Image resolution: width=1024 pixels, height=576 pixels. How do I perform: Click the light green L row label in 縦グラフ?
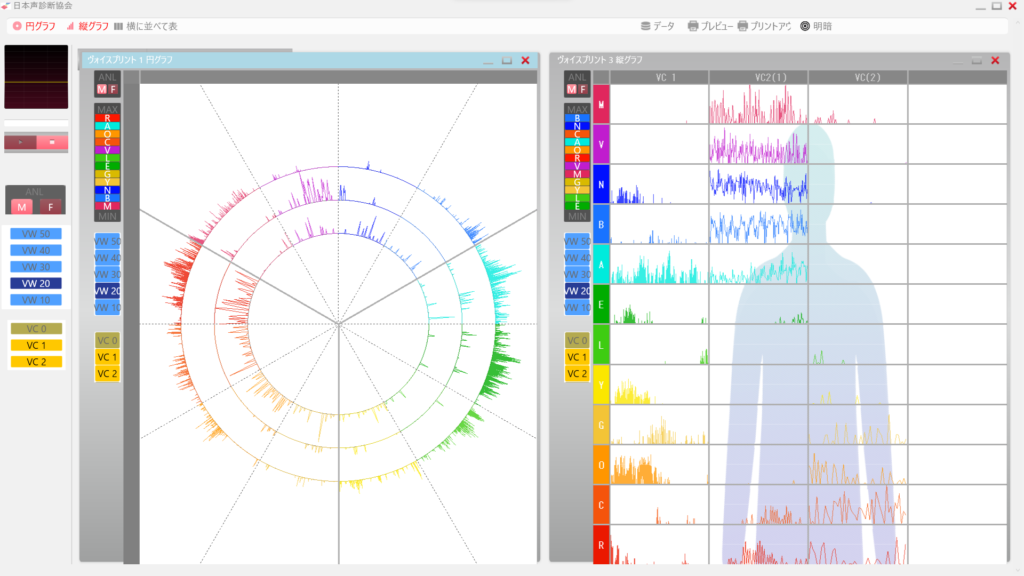(601, 345)
